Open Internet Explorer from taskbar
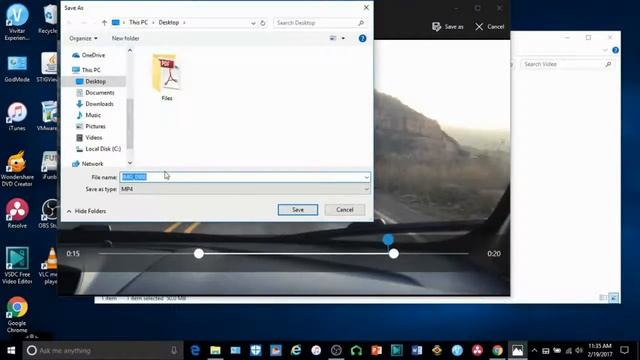Image resolution: width=640 pixels, height=360 pixels. pyautogui.click(x=296, y=350)
